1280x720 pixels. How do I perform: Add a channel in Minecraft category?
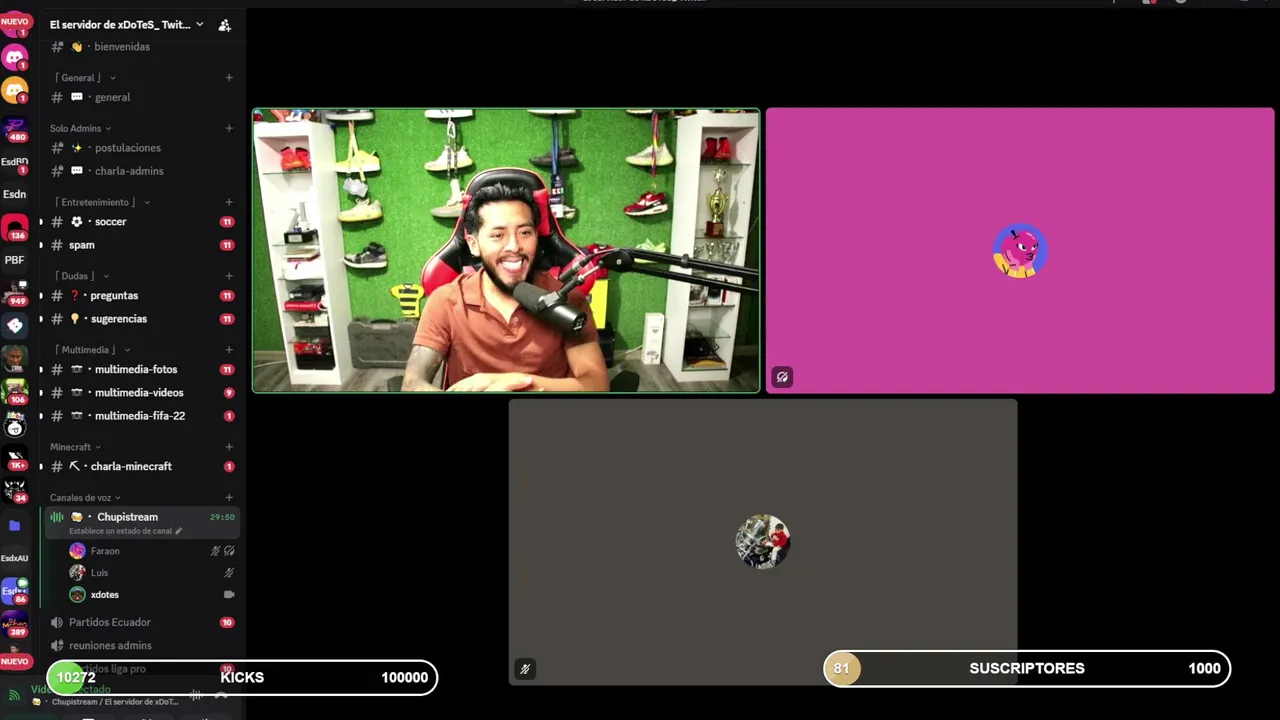[229, 447]
